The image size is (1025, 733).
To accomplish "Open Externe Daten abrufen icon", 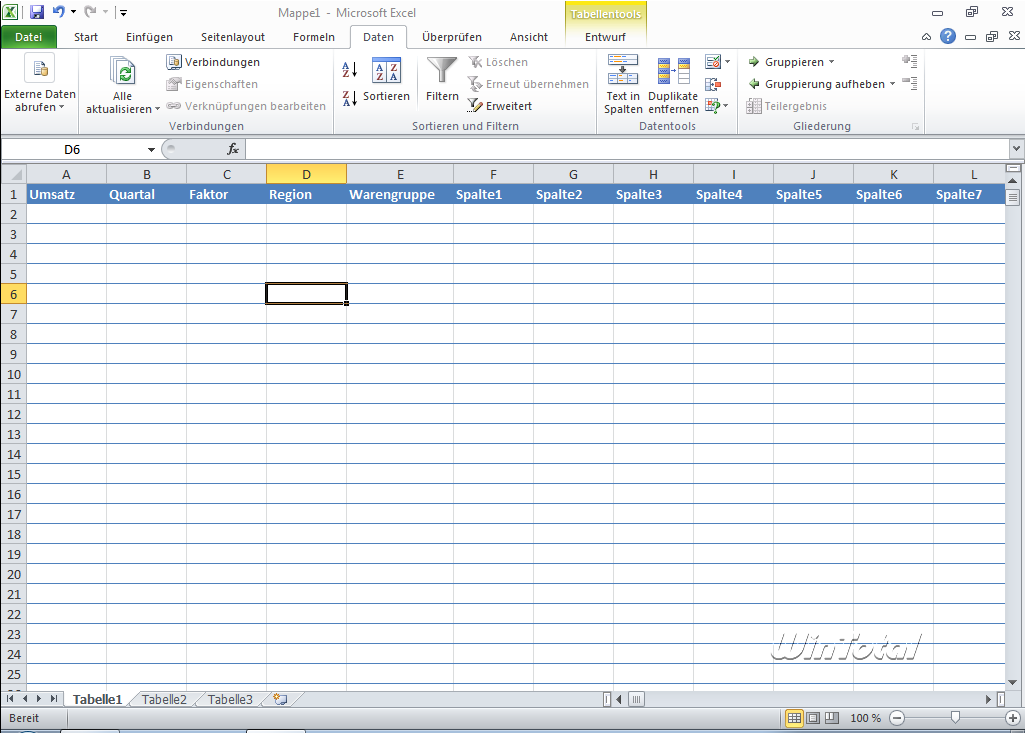I will (39, 68).
